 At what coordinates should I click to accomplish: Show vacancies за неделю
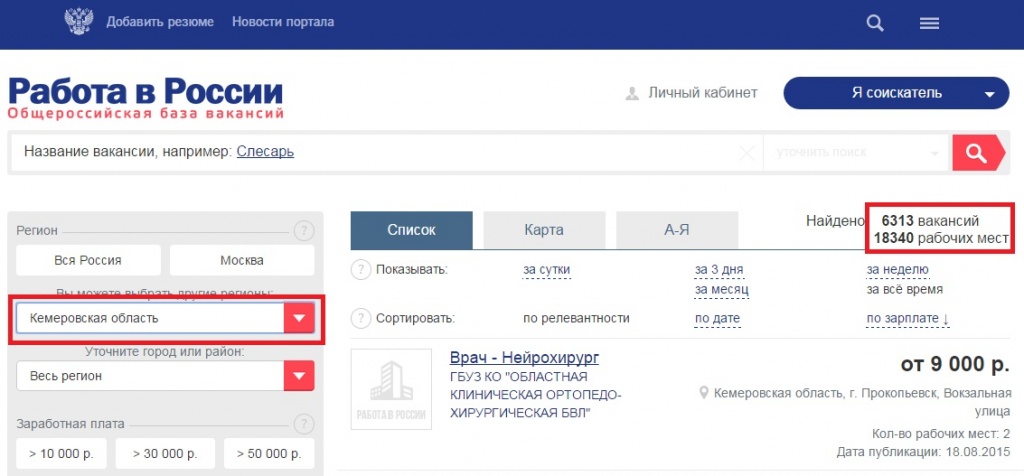(x=897, y=270)
